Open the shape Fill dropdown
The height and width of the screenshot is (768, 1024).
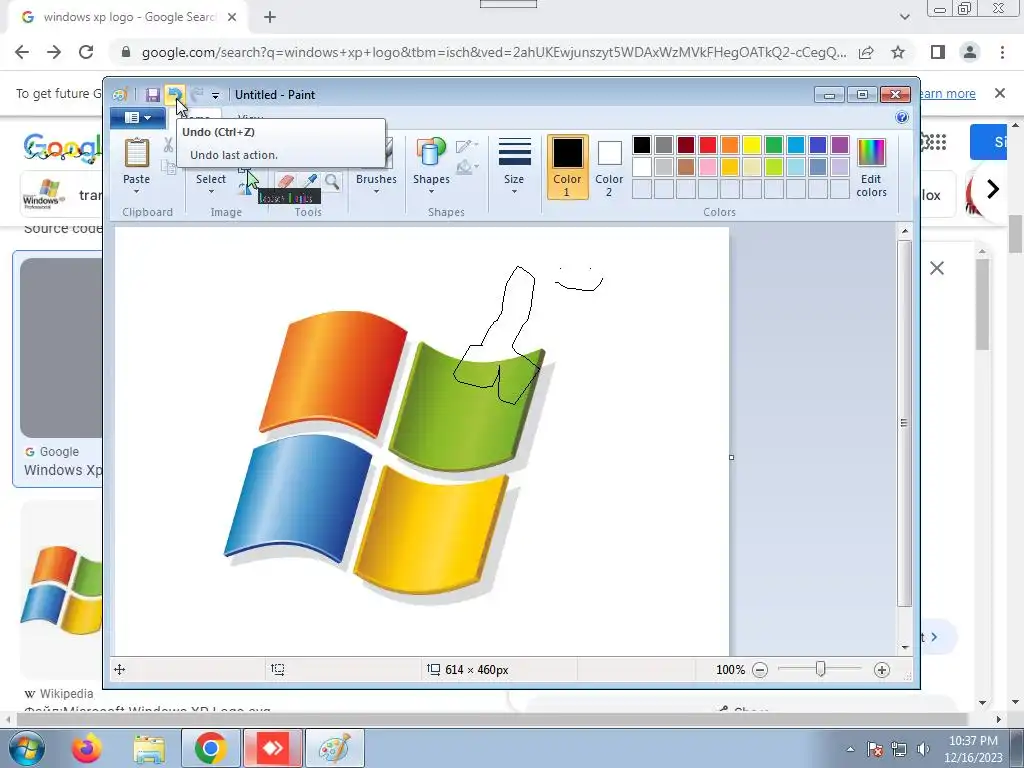click(467, 168)
